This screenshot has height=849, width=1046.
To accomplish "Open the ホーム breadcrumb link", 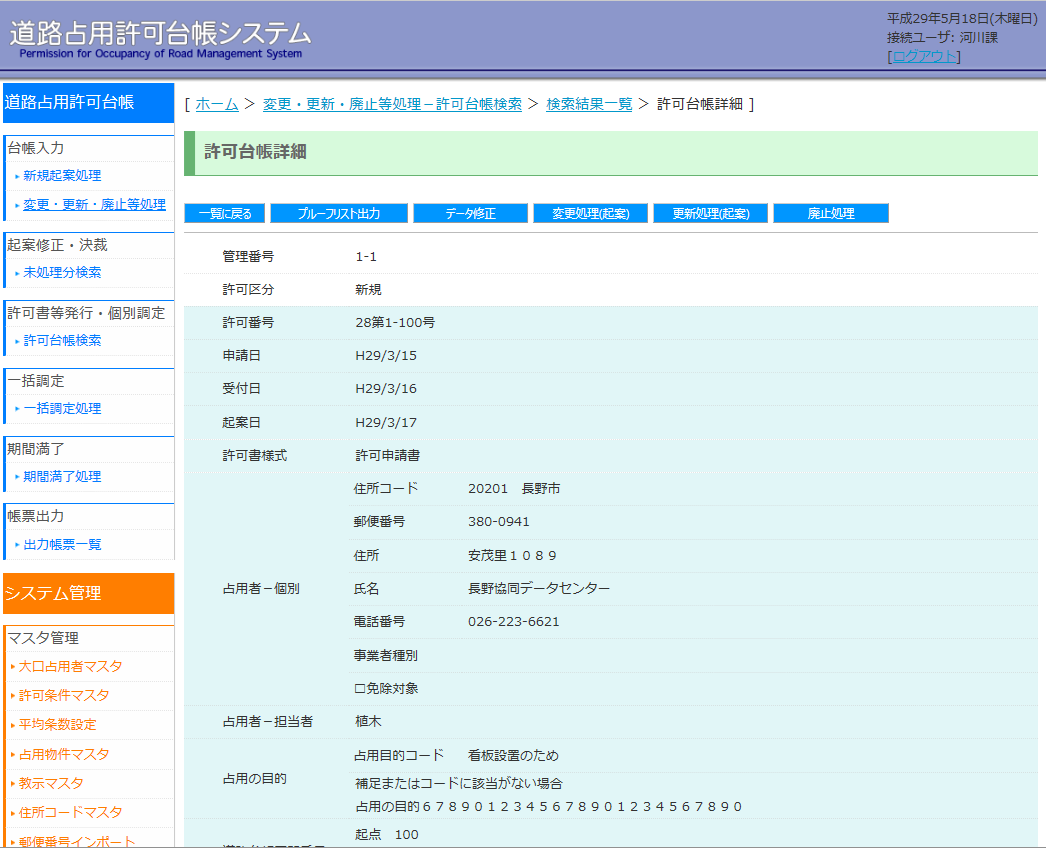I will pyautogui.click(x=217, y=104).
